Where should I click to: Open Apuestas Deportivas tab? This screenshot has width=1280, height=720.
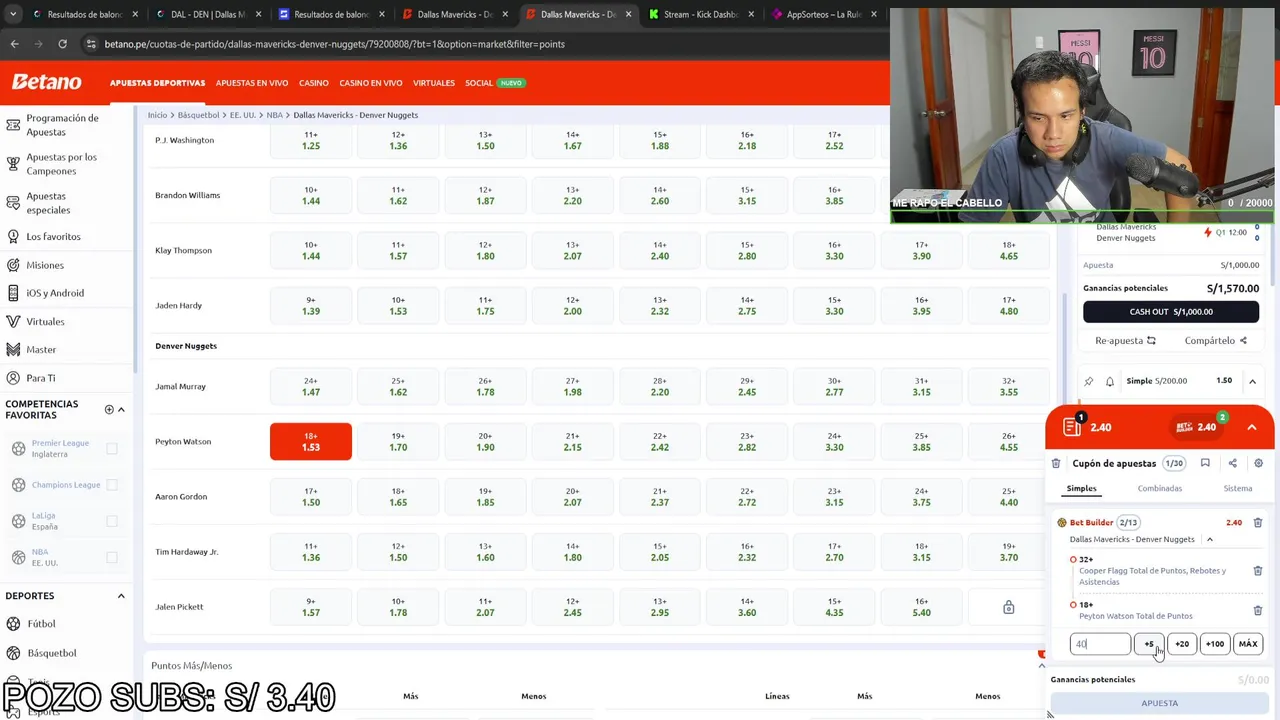coord(157,83)
